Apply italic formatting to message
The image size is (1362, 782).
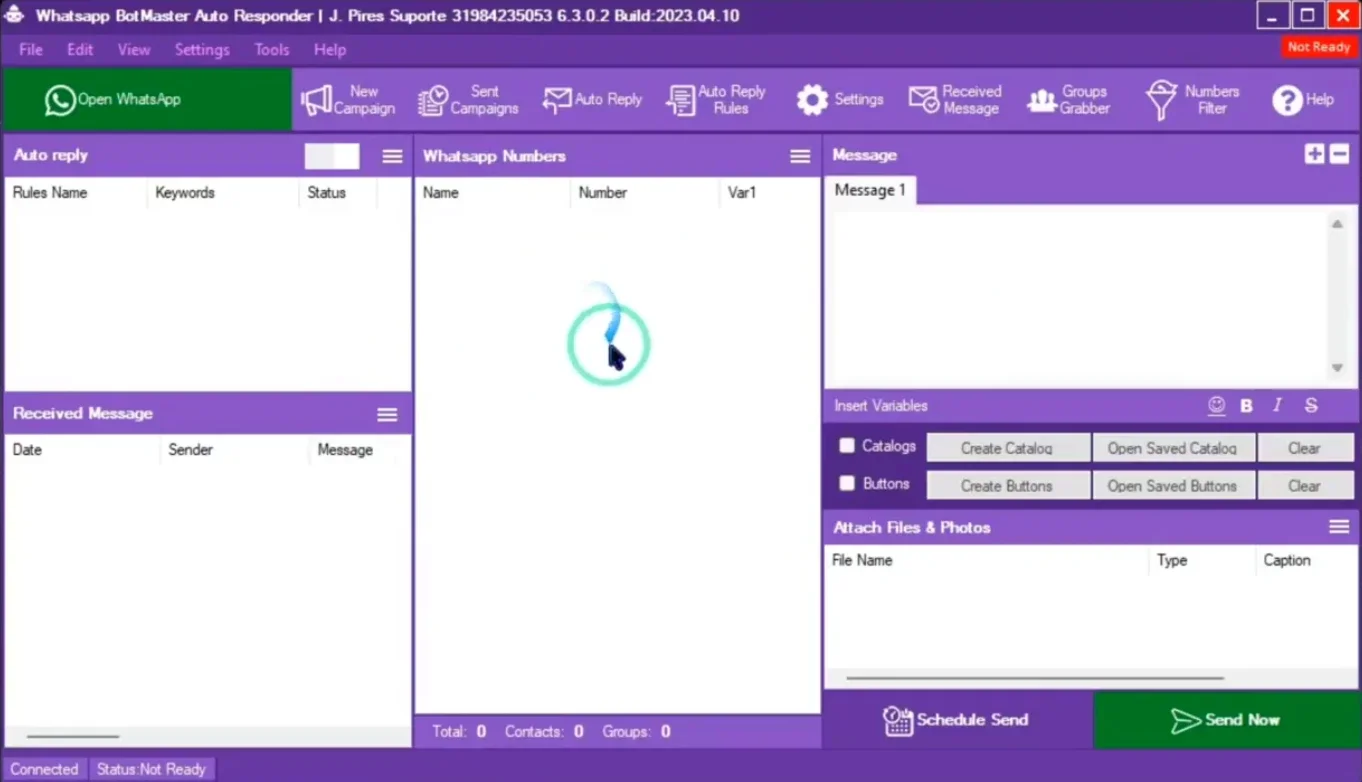coord(1277,405)
